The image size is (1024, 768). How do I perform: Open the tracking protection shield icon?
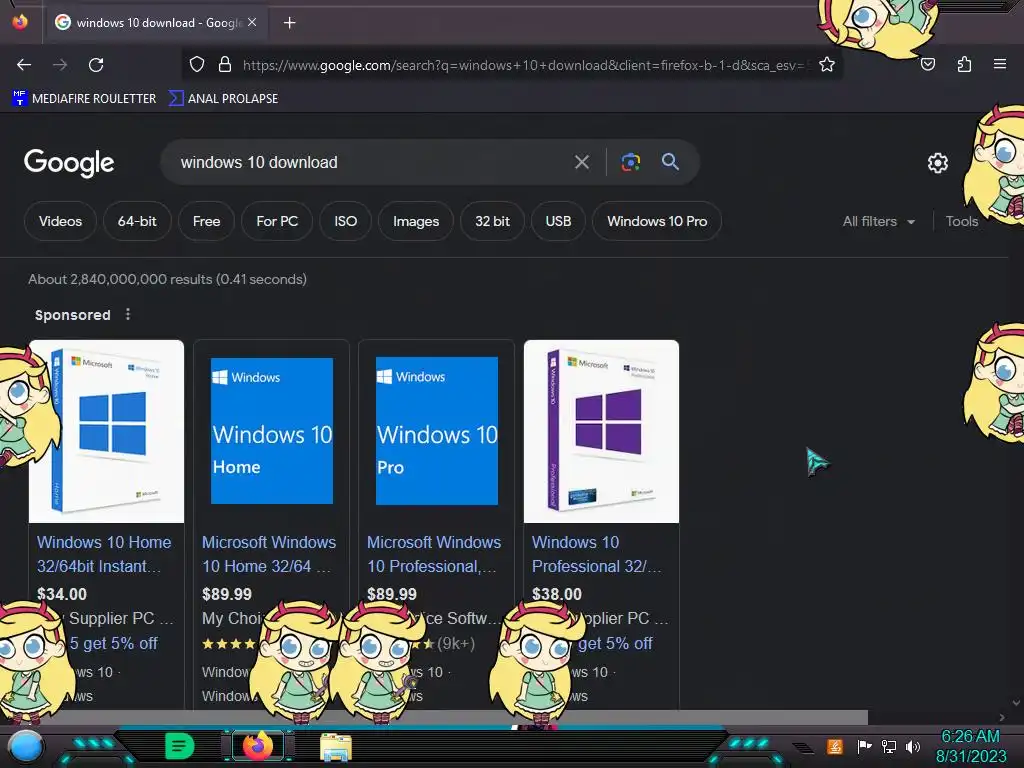[197, 65]
